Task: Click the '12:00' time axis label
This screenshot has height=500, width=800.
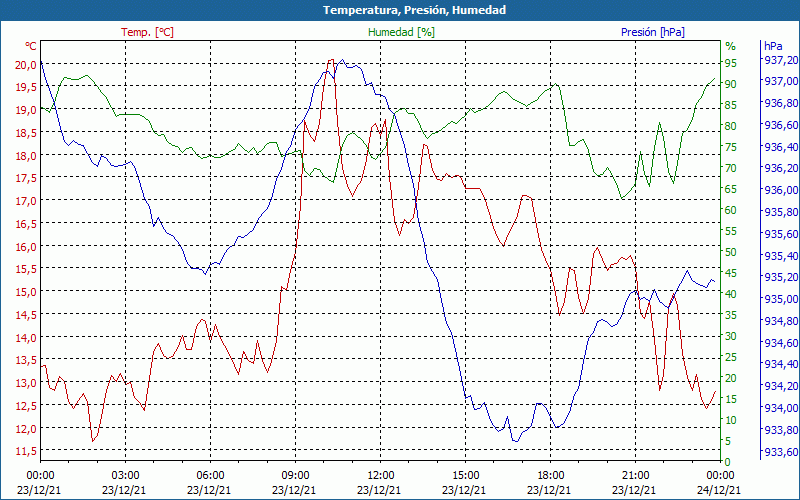Action: (380, 476)
